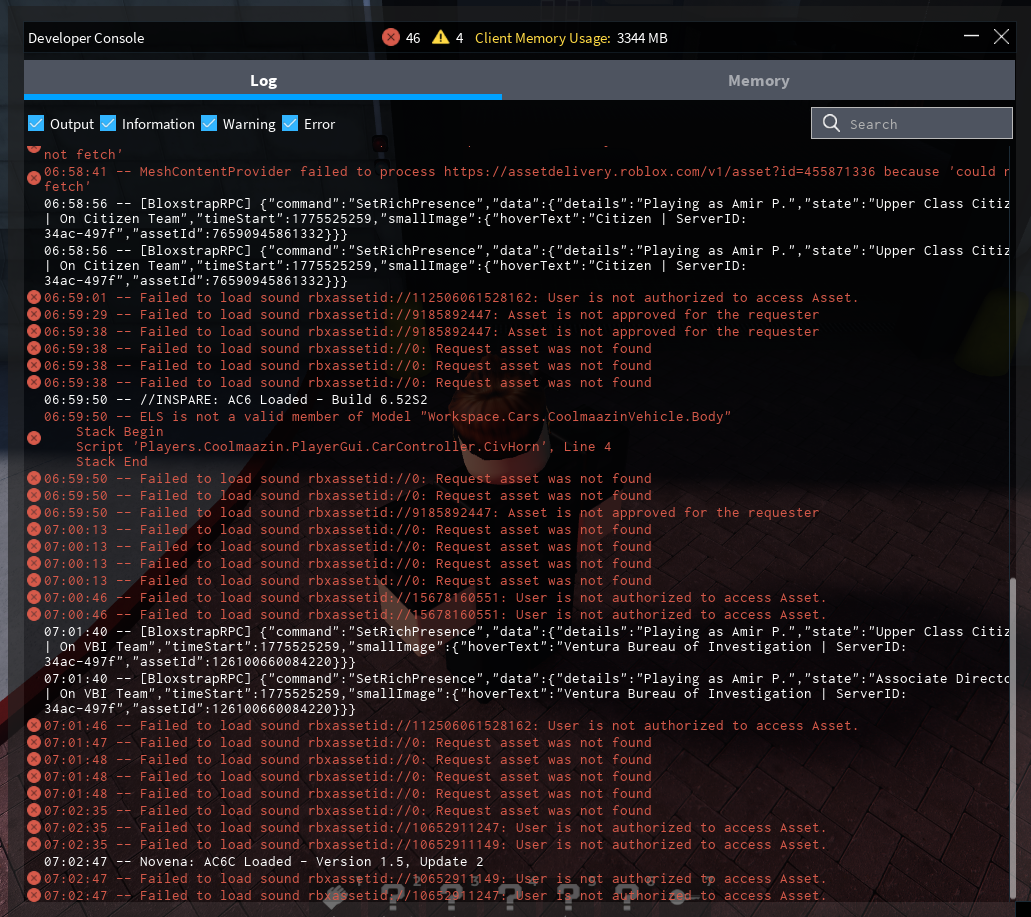
Task: Click error icon on MeshContentProvider 06:58:41 entry
Action: pyautogui.click(x=34, y=178)
